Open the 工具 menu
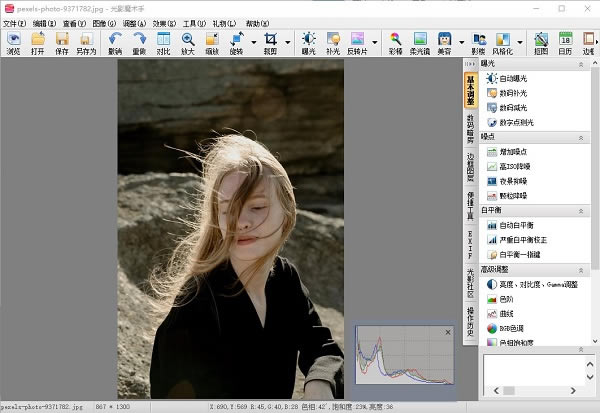 click(194, 24)
